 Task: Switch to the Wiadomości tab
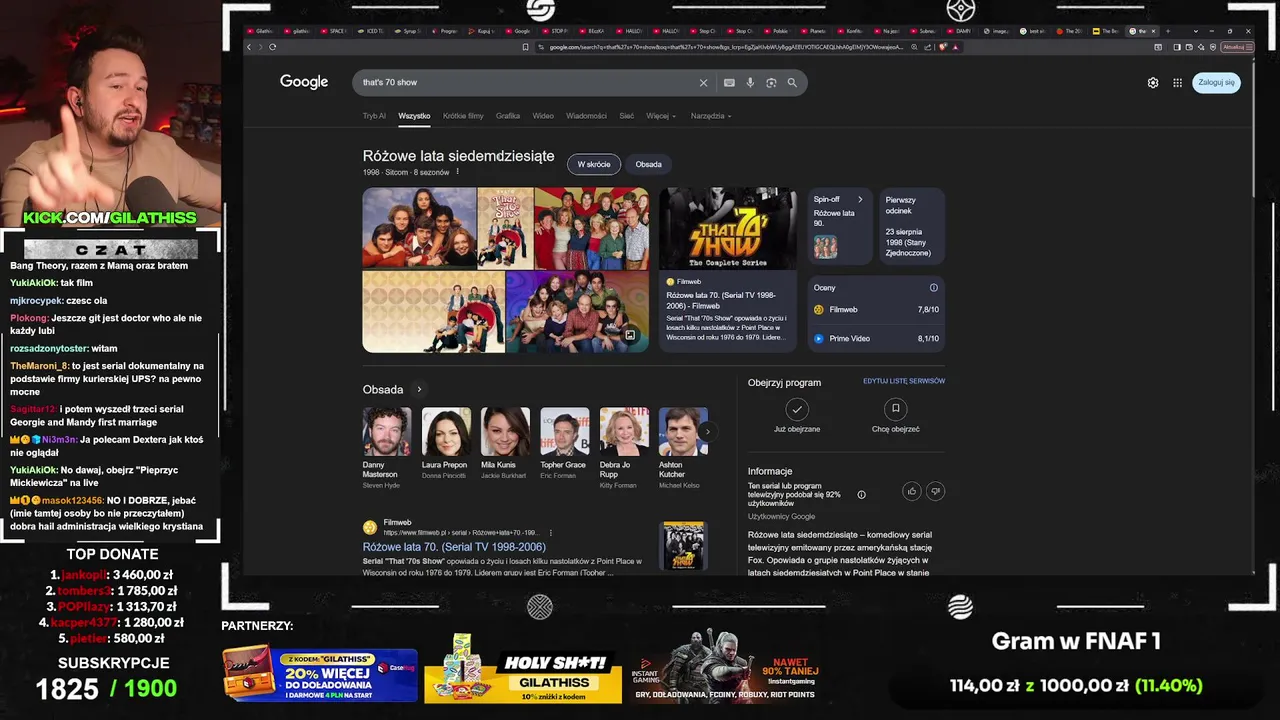point(586,116)
